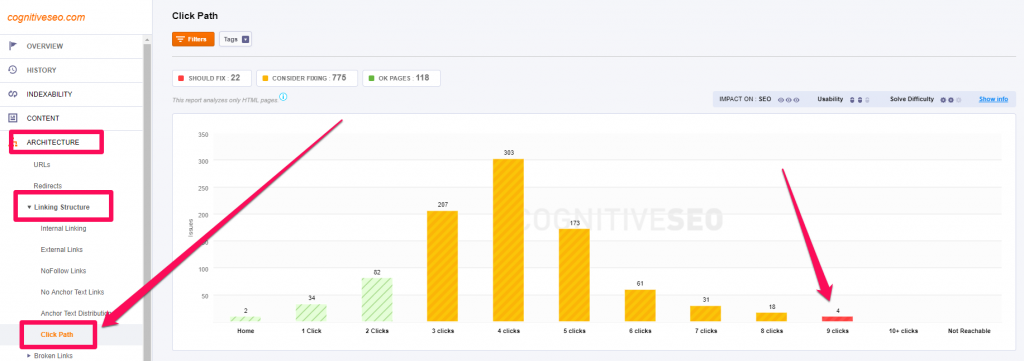Open the Architecture menu section
Screen dimensions: 1024x361
53,142
